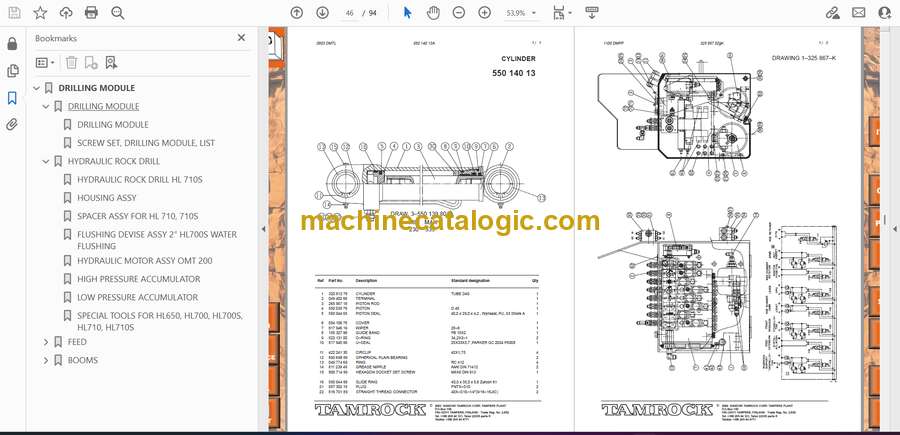
Task: Open FLUSHING DEVISE ASSY 2" HL700S bookmark
Action: tap(157, 240)
